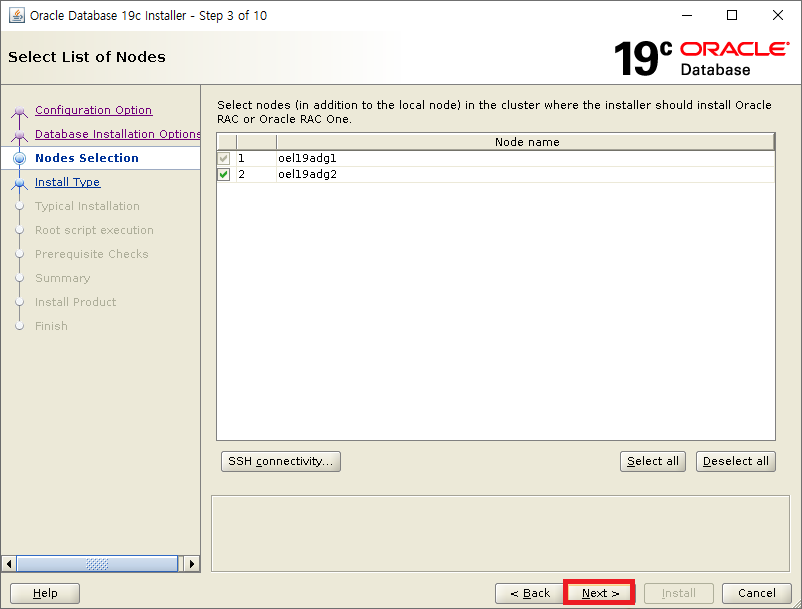
Task: Select Nodes Selection step in sidebar
Action: point(87,158)
